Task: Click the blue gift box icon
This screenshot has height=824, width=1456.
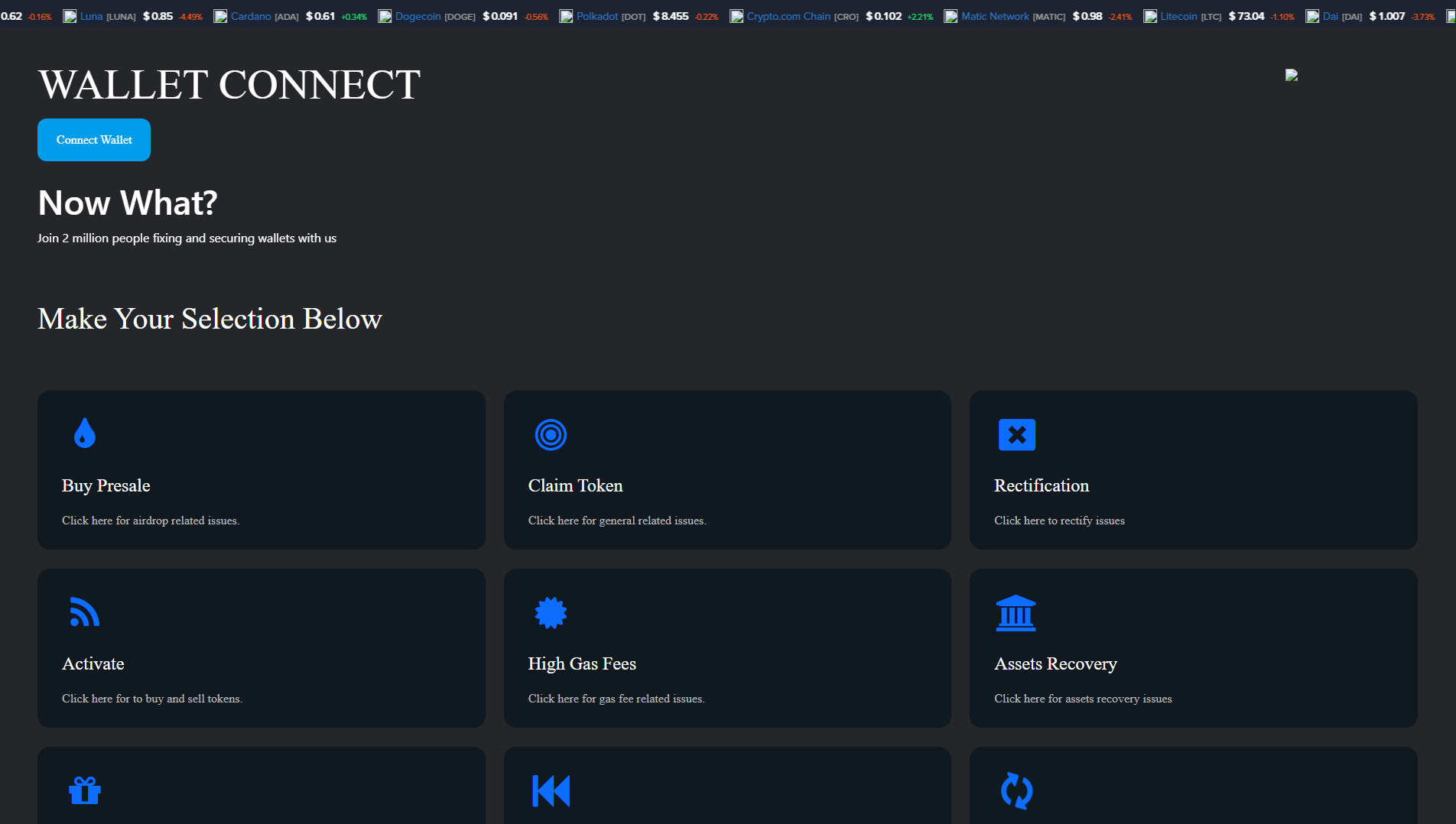Action: [x=85, y=790]
